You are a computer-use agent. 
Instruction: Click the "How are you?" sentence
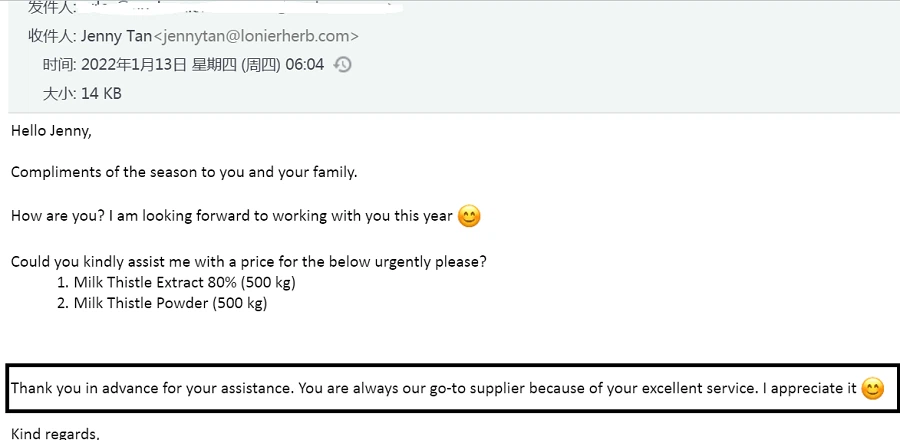coord(232,216)
